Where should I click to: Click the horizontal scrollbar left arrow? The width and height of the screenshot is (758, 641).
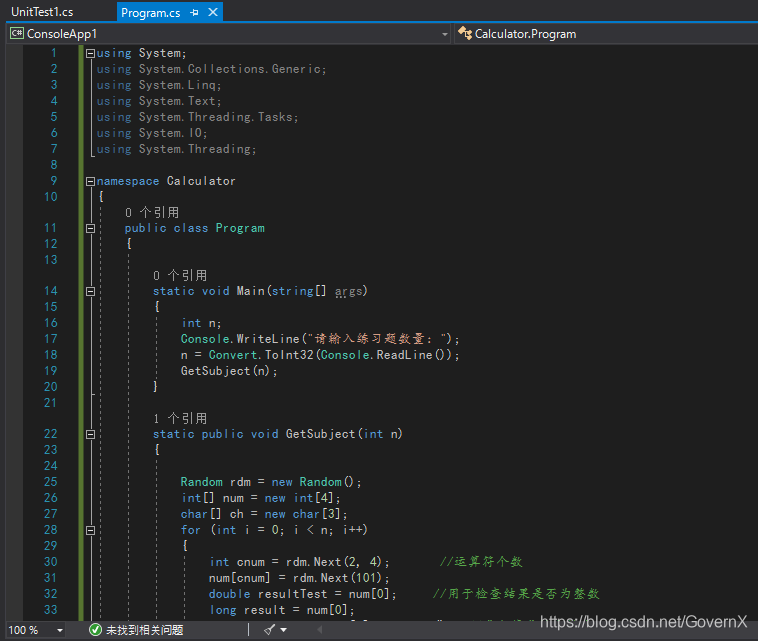point(319,629)
